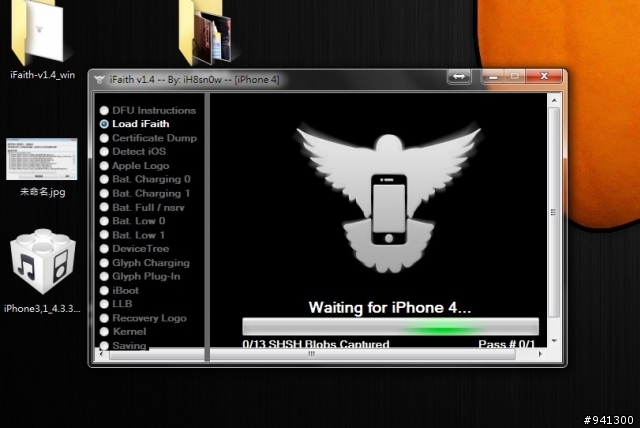
Task: Minimize the iFaith window
Action: [493, 76]
